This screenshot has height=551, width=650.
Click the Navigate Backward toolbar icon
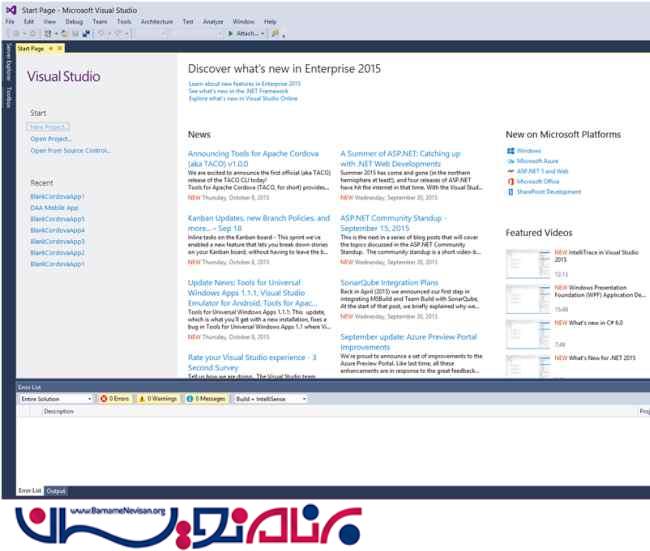pyautogui.click(x=16, y=34)
